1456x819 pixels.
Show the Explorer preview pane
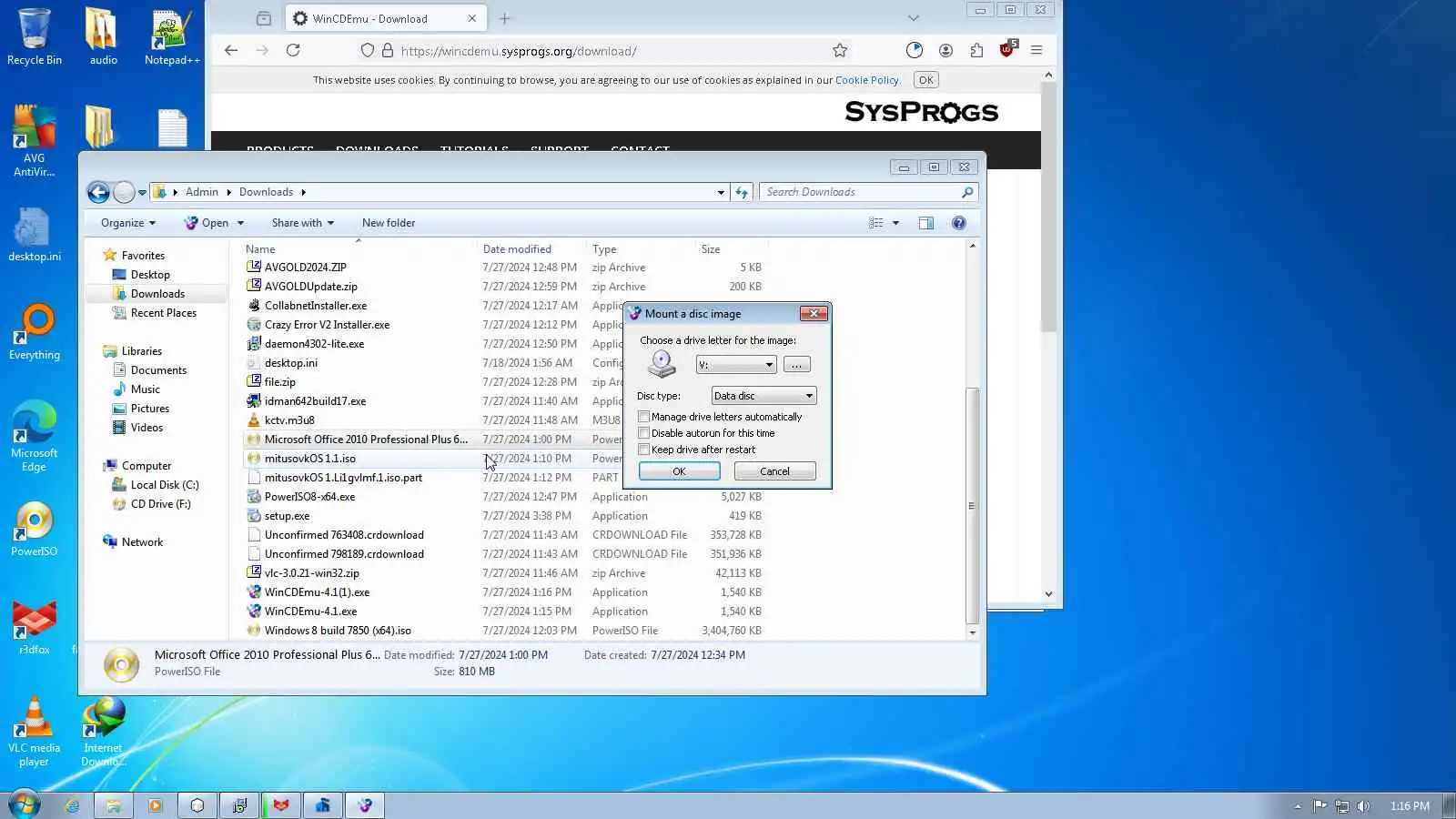coord(926,223)
